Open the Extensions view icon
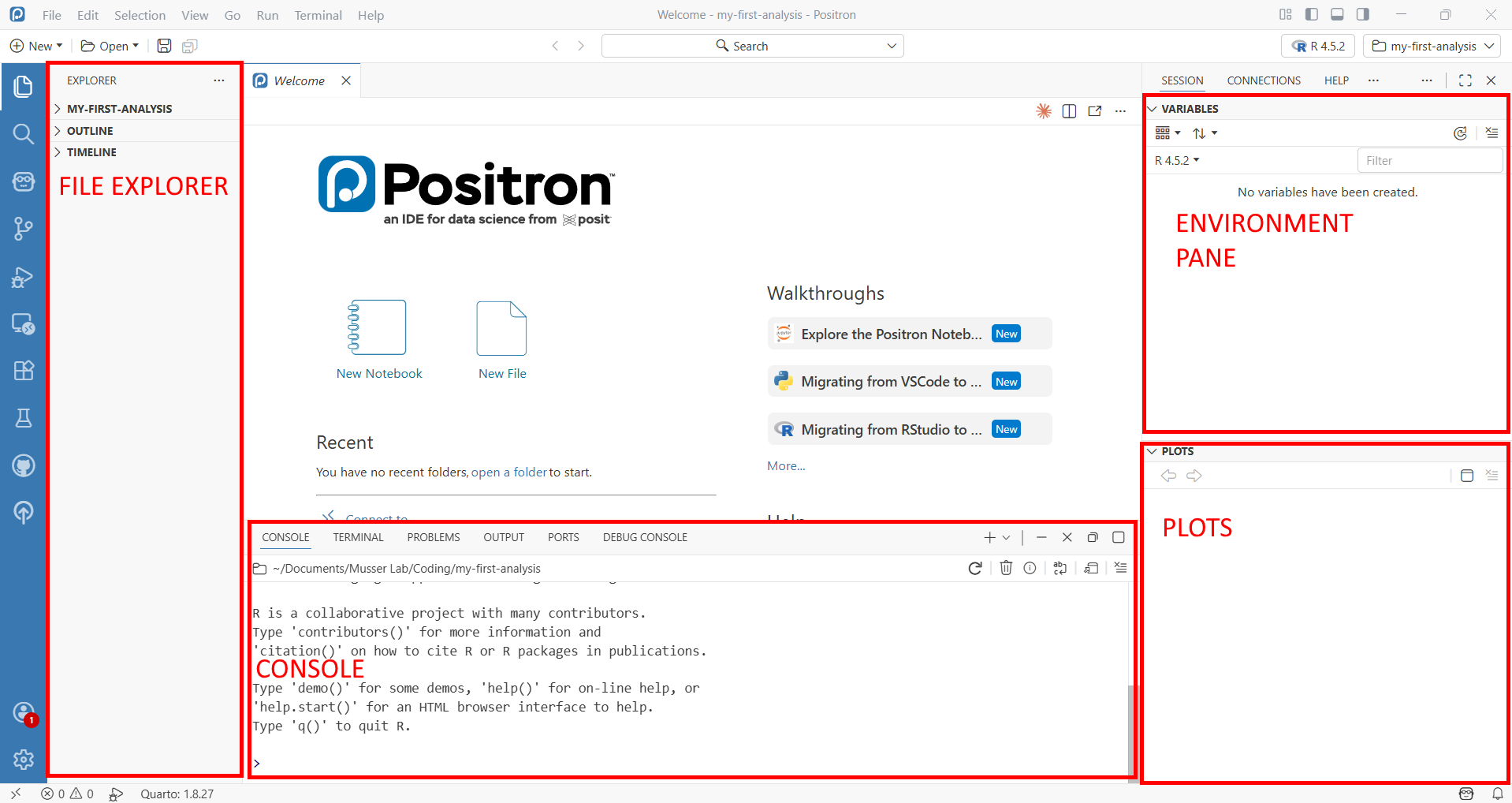The width and height of the screenshot is (1512, 803). pyautogui.click(x=24, y=371)
